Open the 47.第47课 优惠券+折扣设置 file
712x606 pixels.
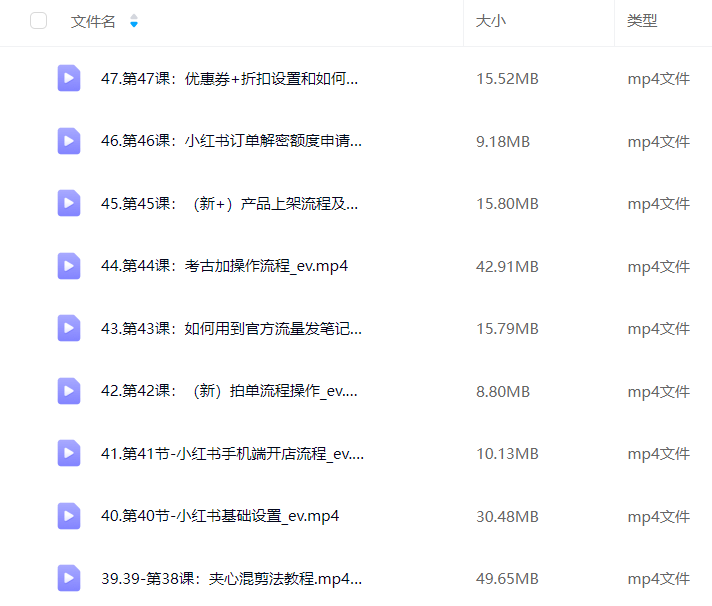(x=230, y=79)
